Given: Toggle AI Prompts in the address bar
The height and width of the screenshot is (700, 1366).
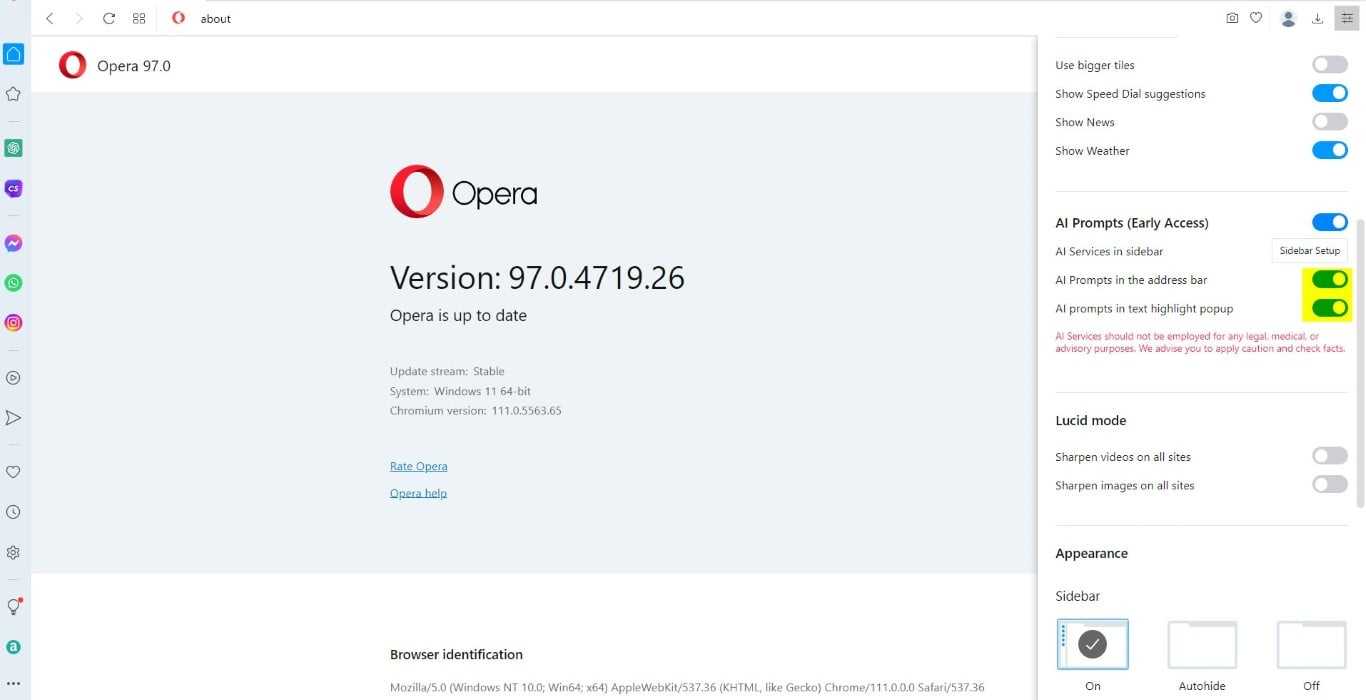Looking at the screenshot, I should coord(1330,280).
